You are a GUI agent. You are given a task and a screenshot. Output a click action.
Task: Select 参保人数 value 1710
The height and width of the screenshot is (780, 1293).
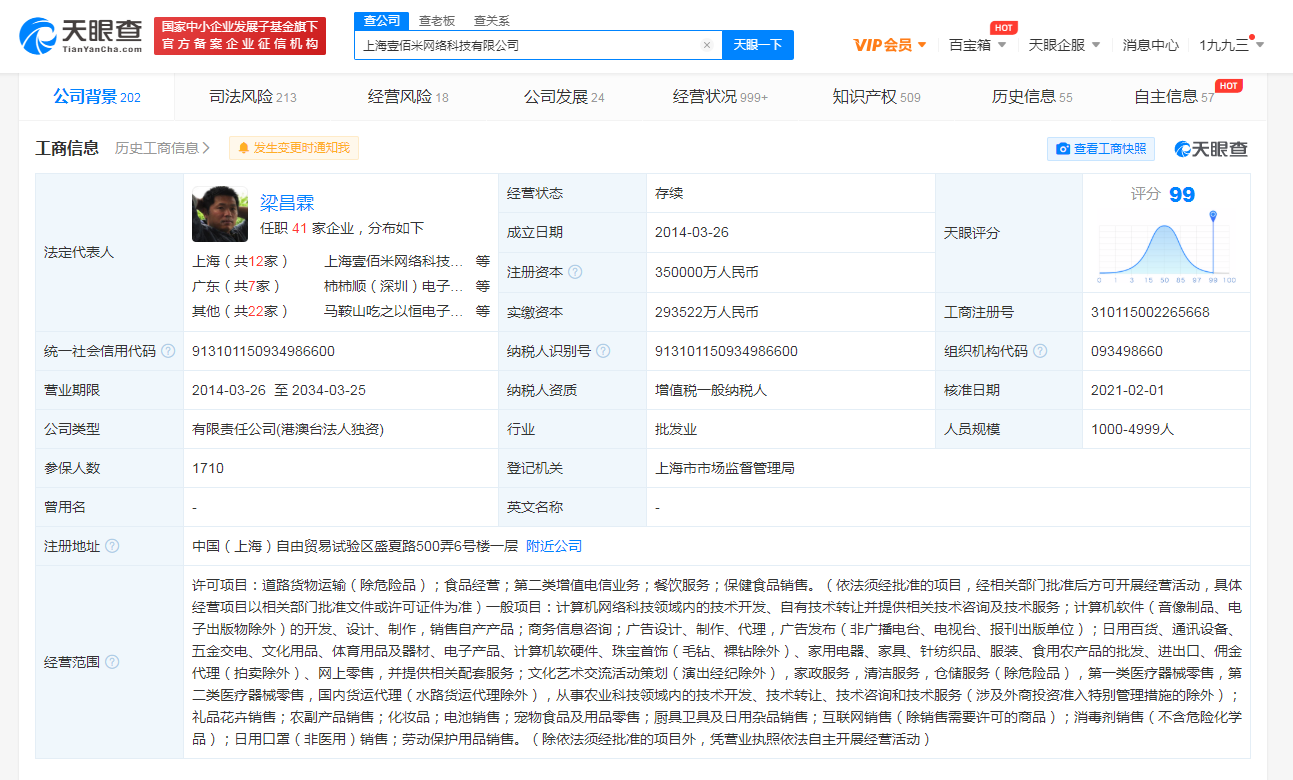click(208, 468)
